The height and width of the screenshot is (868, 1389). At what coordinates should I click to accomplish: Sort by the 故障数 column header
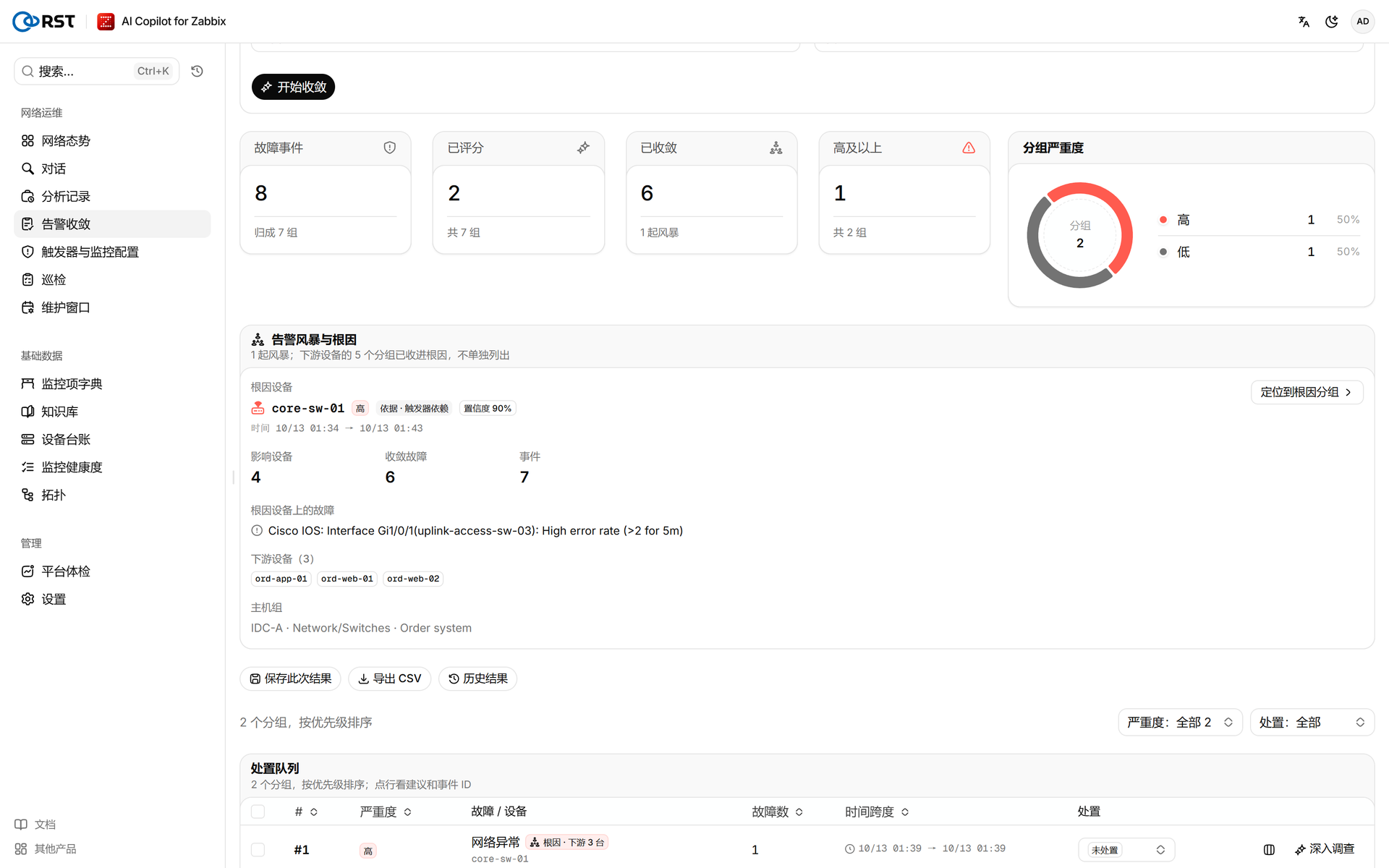click(x=778, y=812)
